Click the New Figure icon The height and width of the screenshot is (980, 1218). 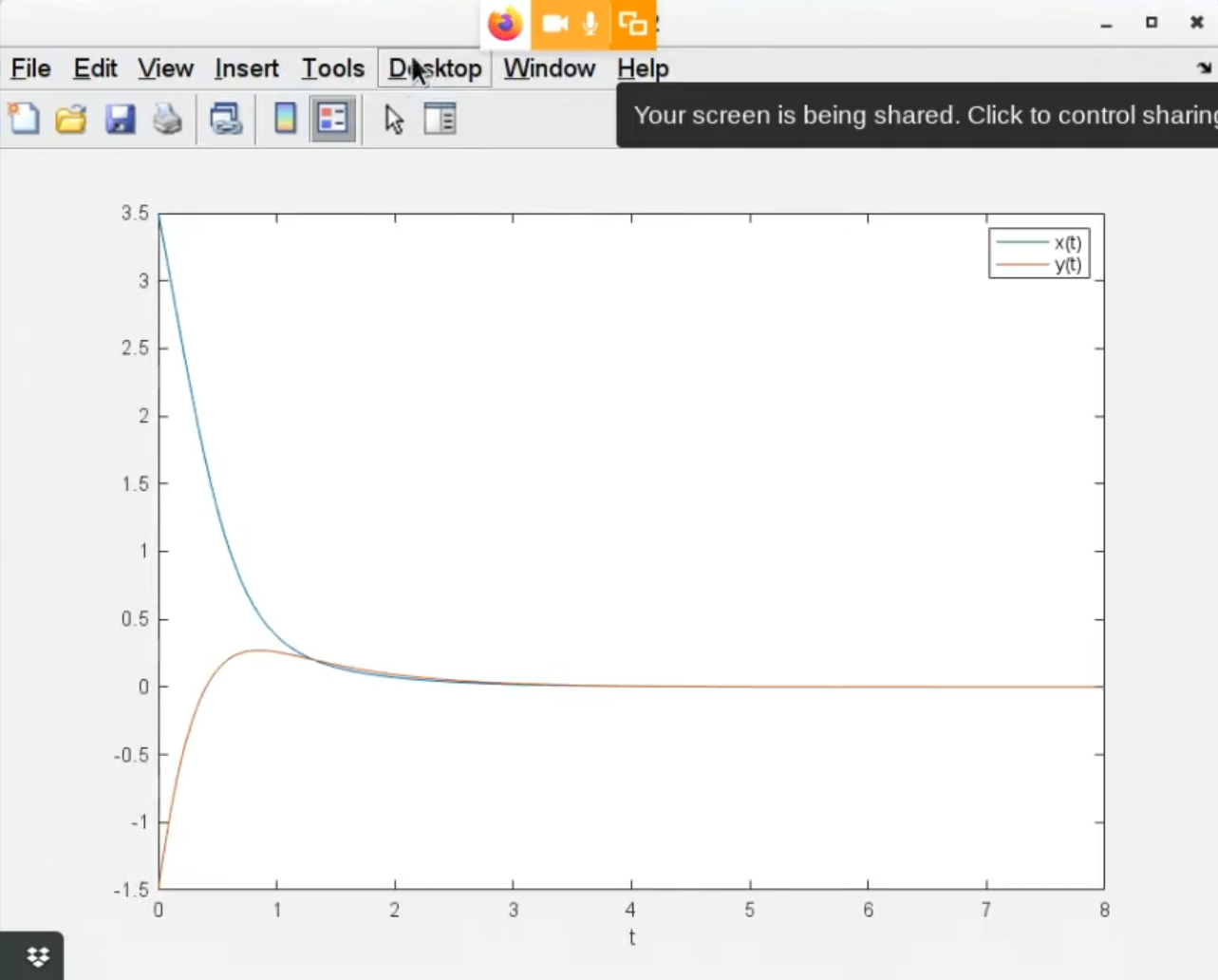(24, 119)
